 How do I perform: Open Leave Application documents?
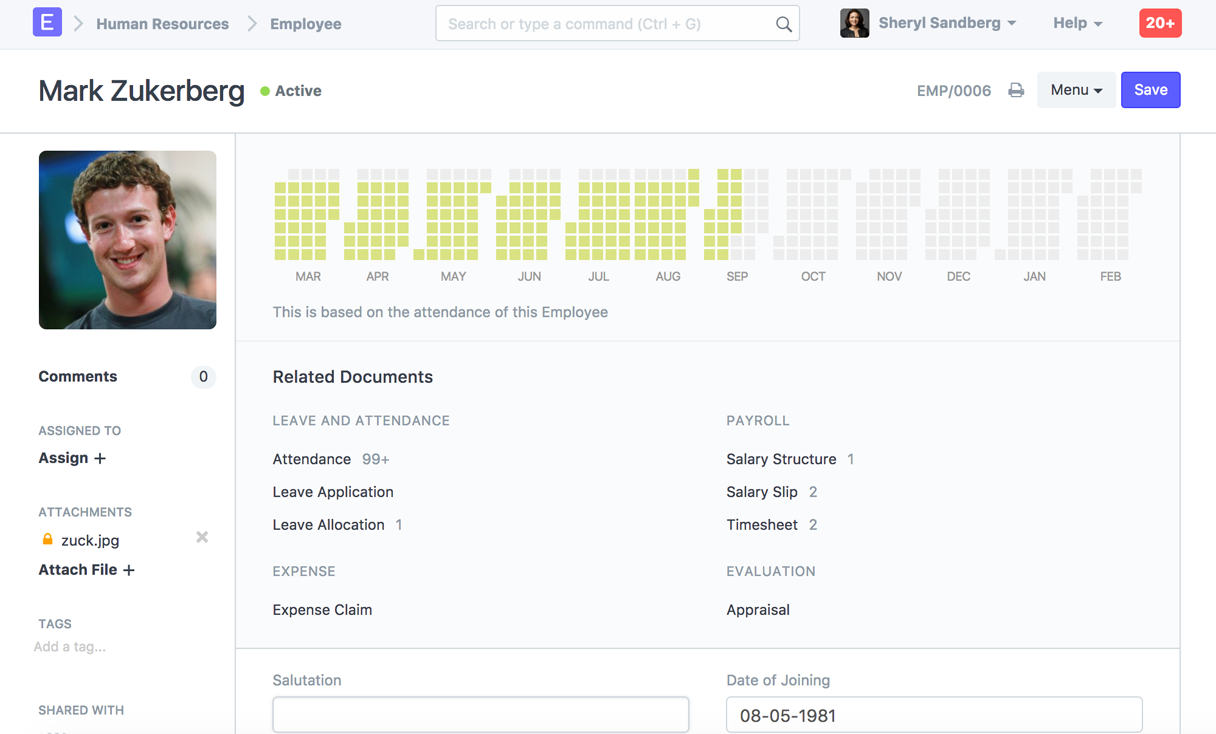click(x=333, y=492)
